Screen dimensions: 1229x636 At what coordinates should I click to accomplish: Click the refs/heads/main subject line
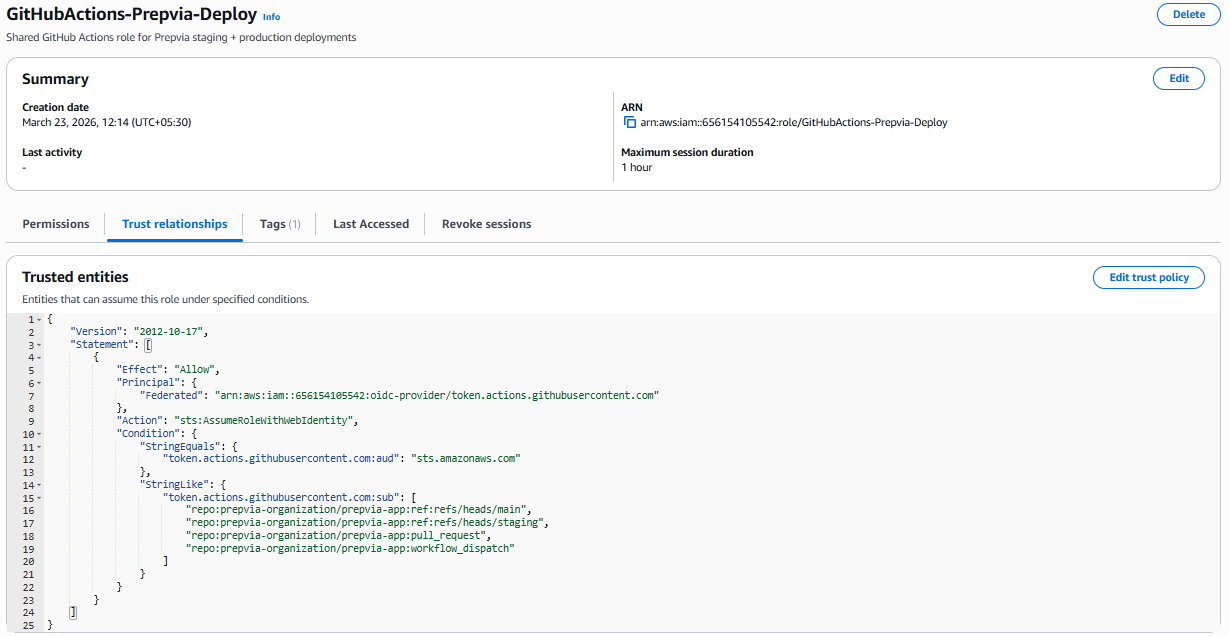(357, 510)
